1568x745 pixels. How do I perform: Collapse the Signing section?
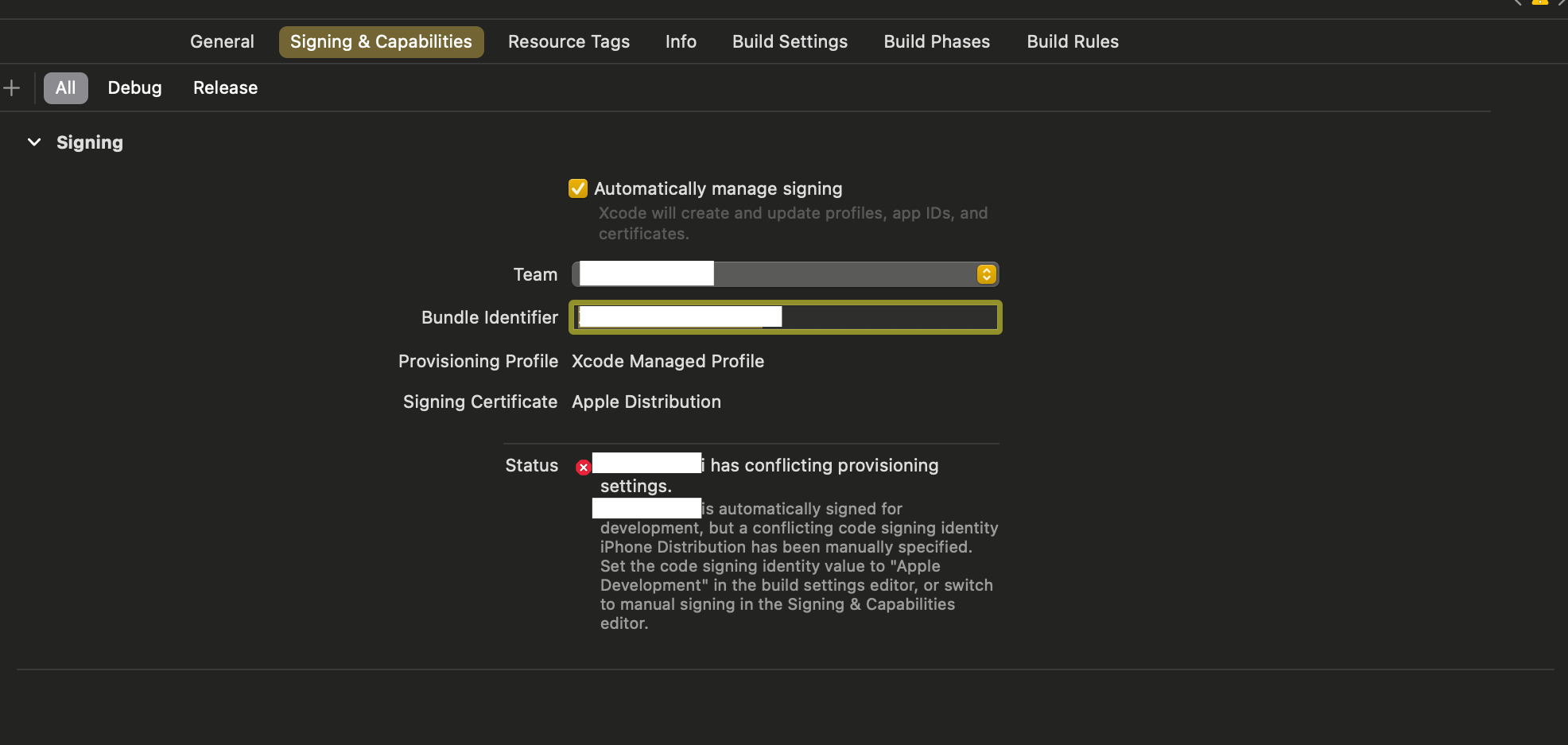tap(34, 142)
